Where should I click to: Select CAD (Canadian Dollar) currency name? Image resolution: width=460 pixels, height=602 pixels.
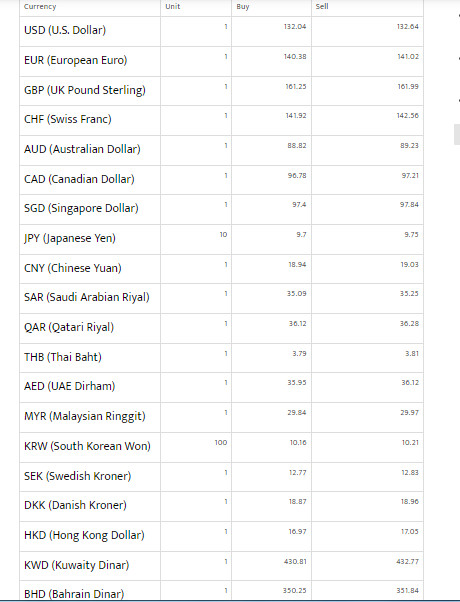point(79,179)
